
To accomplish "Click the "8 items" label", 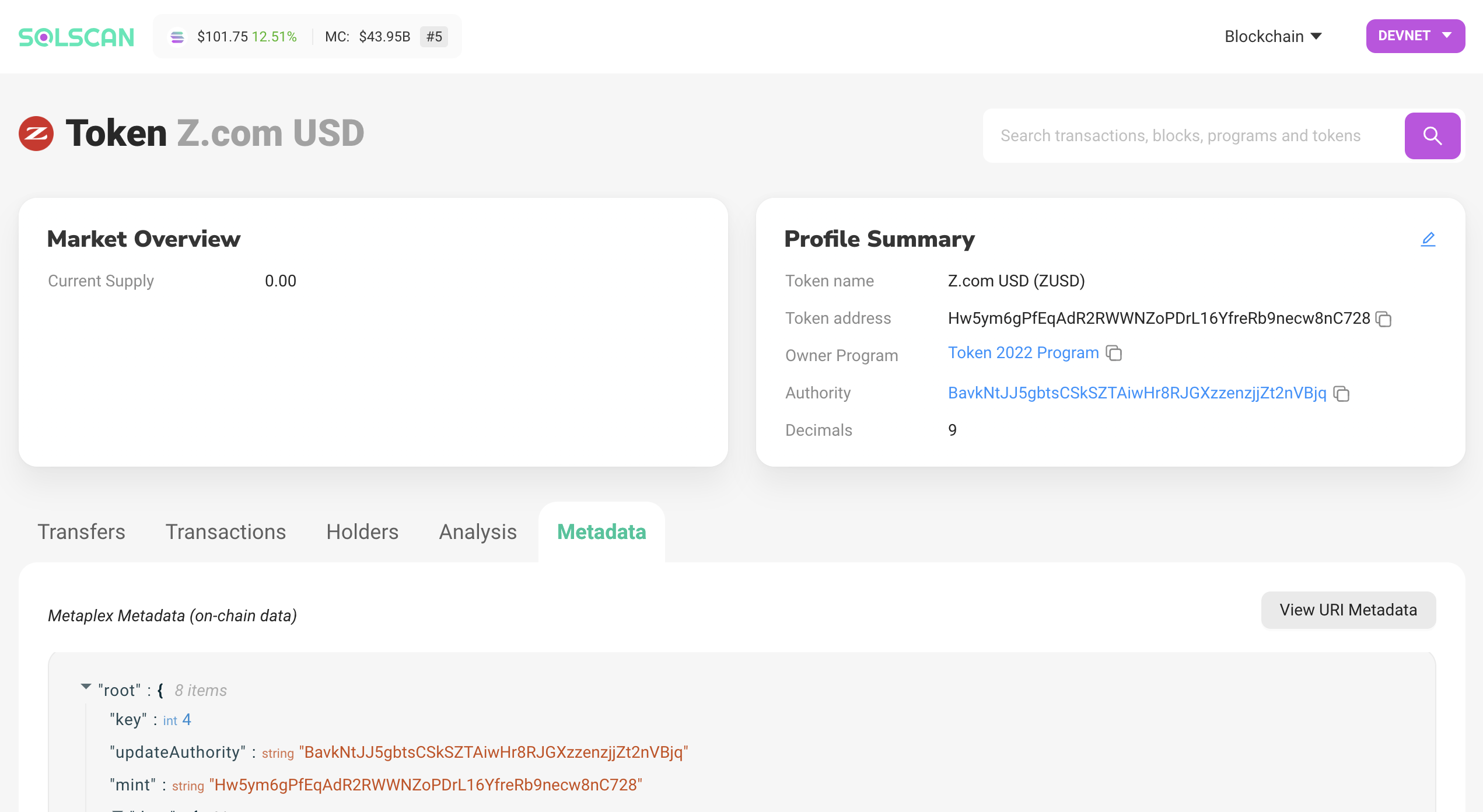I will click(201, 691).
